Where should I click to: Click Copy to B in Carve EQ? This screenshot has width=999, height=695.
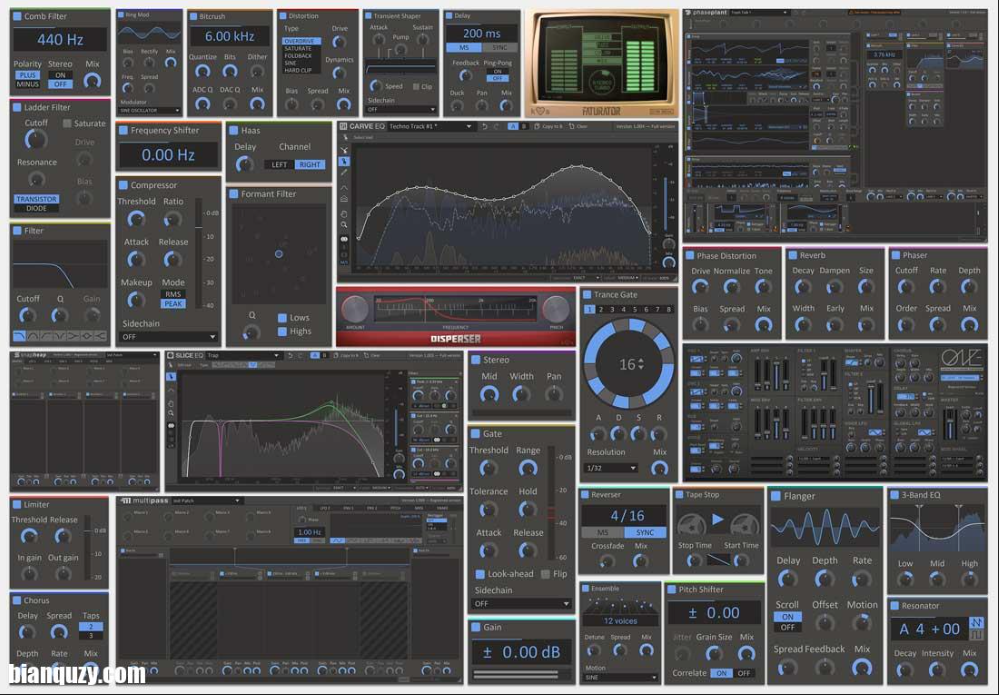pos(548,127)
